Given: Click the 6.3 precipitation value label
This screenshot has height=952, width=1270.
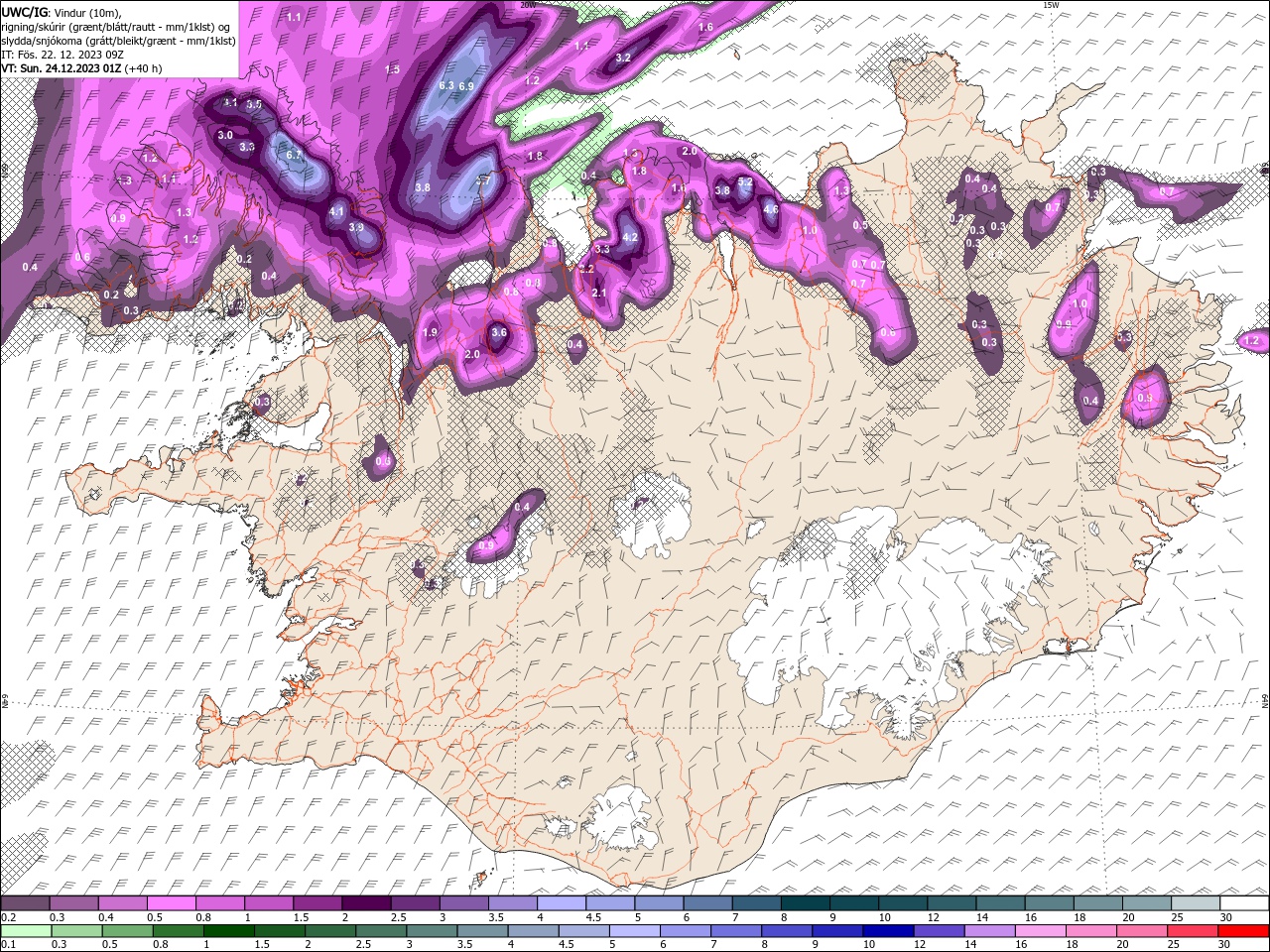Looking at the screenshot, I should coord(446,86).
